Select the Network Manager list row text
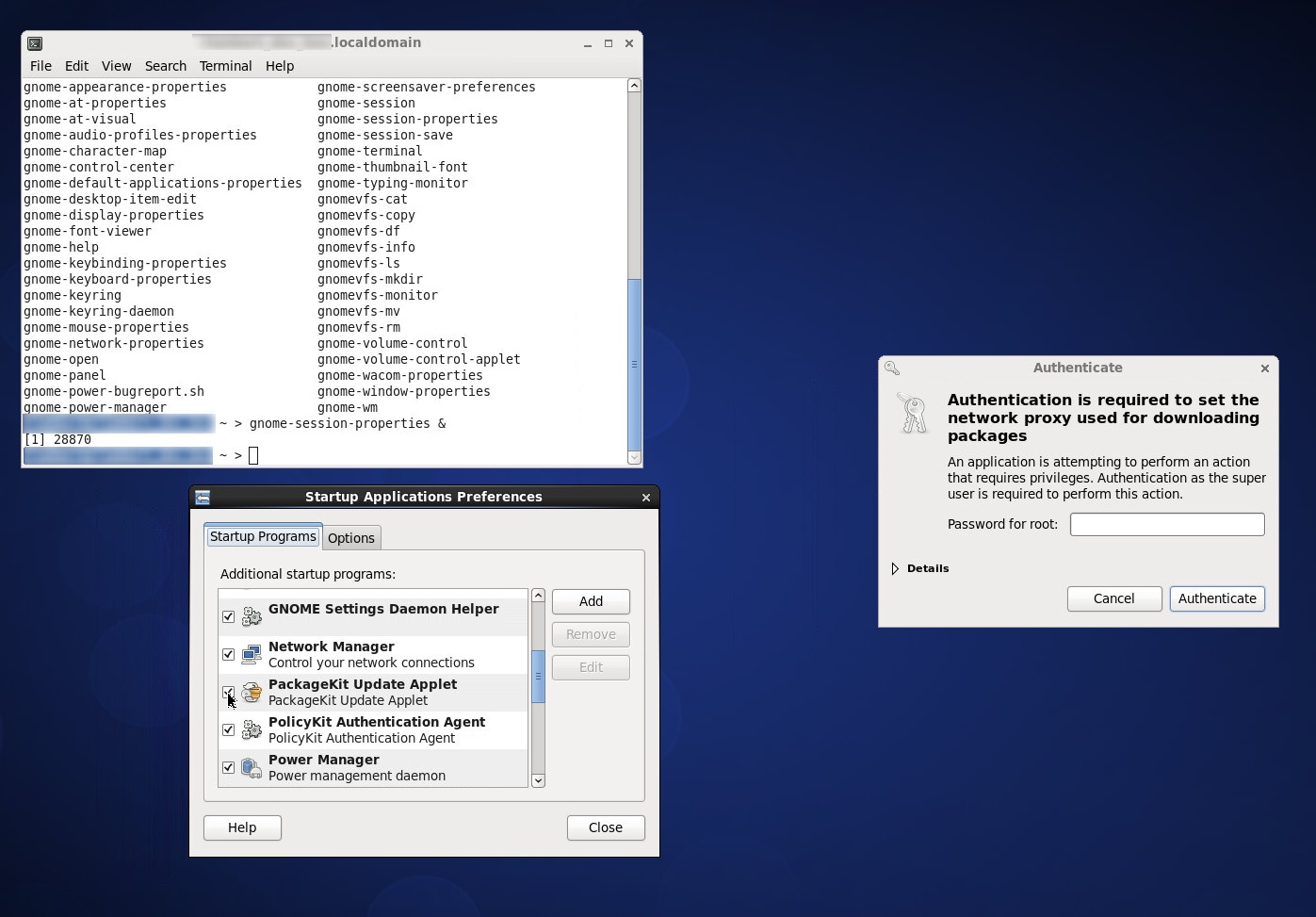 pos(371,654)
